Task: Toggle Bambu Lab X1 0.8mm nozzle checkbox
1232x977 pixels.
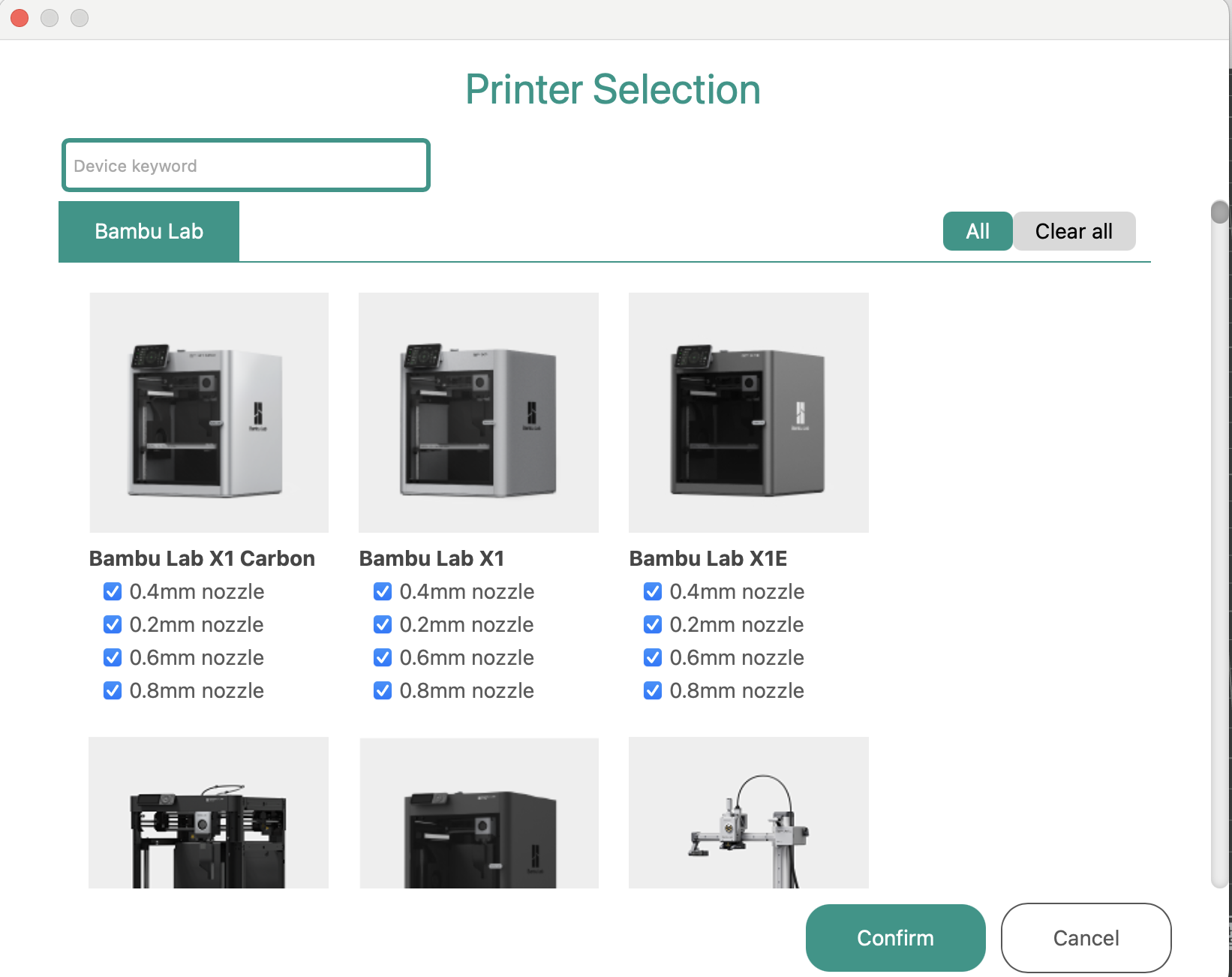Action: click(383, 690)
